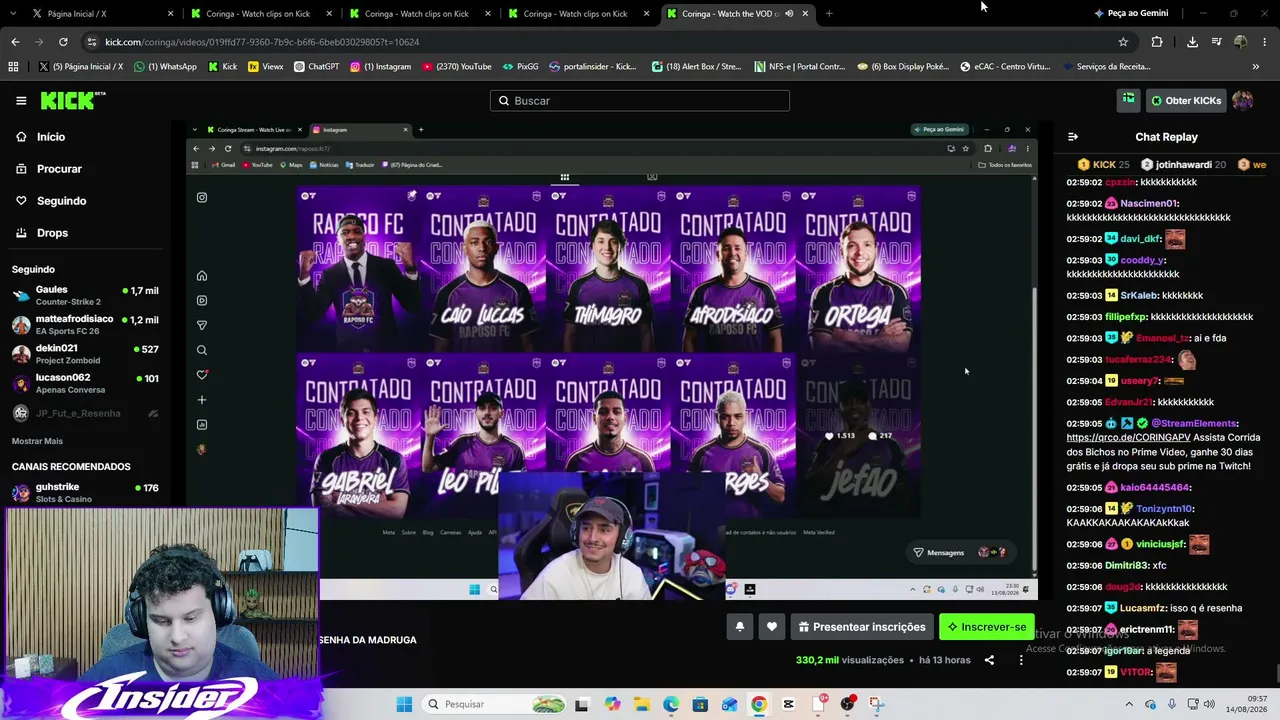This screenshot has height=720, width=1280.
Task: Open the Instagram bookmark
Action: click(380, 67)
